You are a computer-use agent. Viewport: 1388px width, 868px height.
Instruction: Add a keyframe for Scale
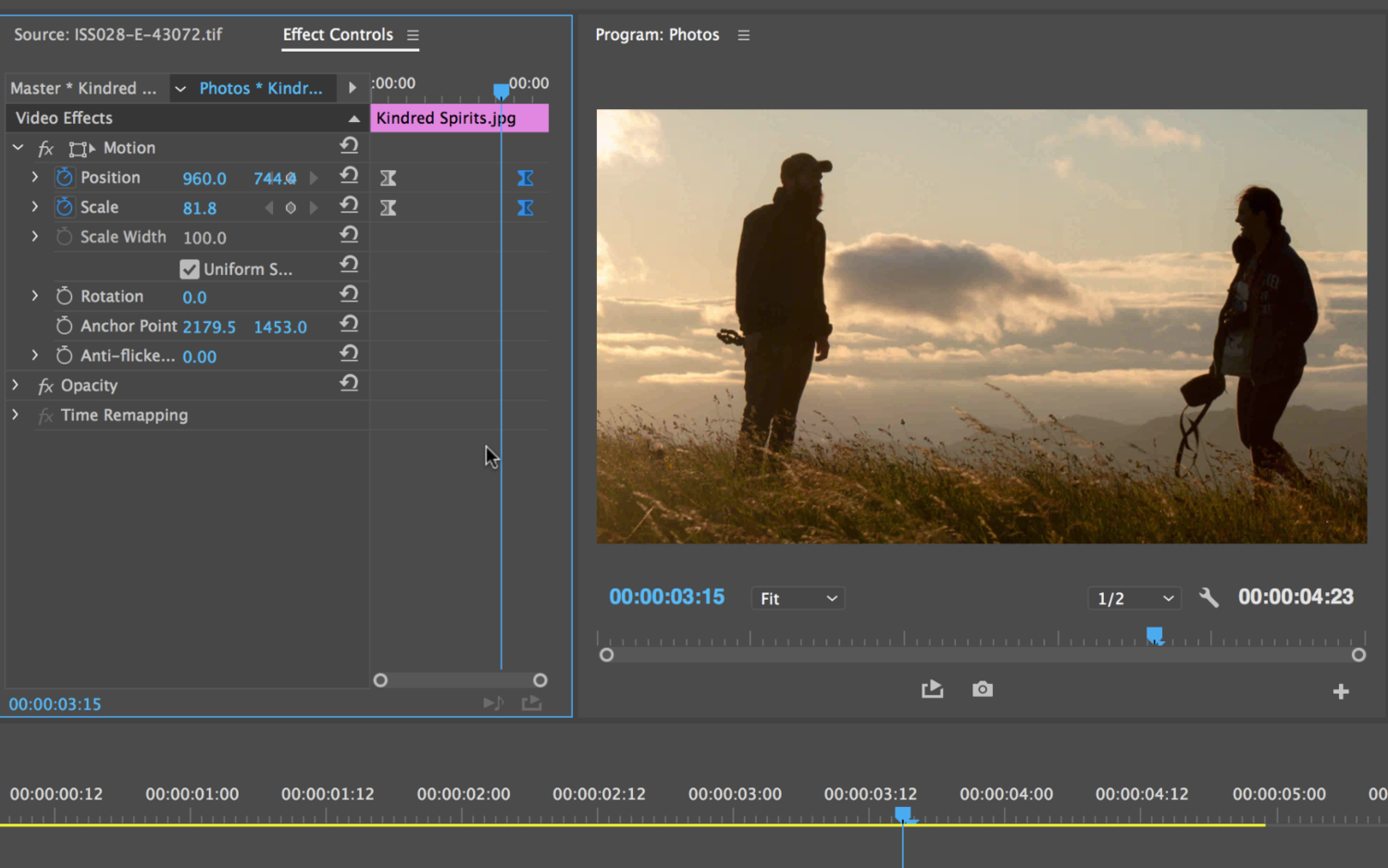pos(291,208)
